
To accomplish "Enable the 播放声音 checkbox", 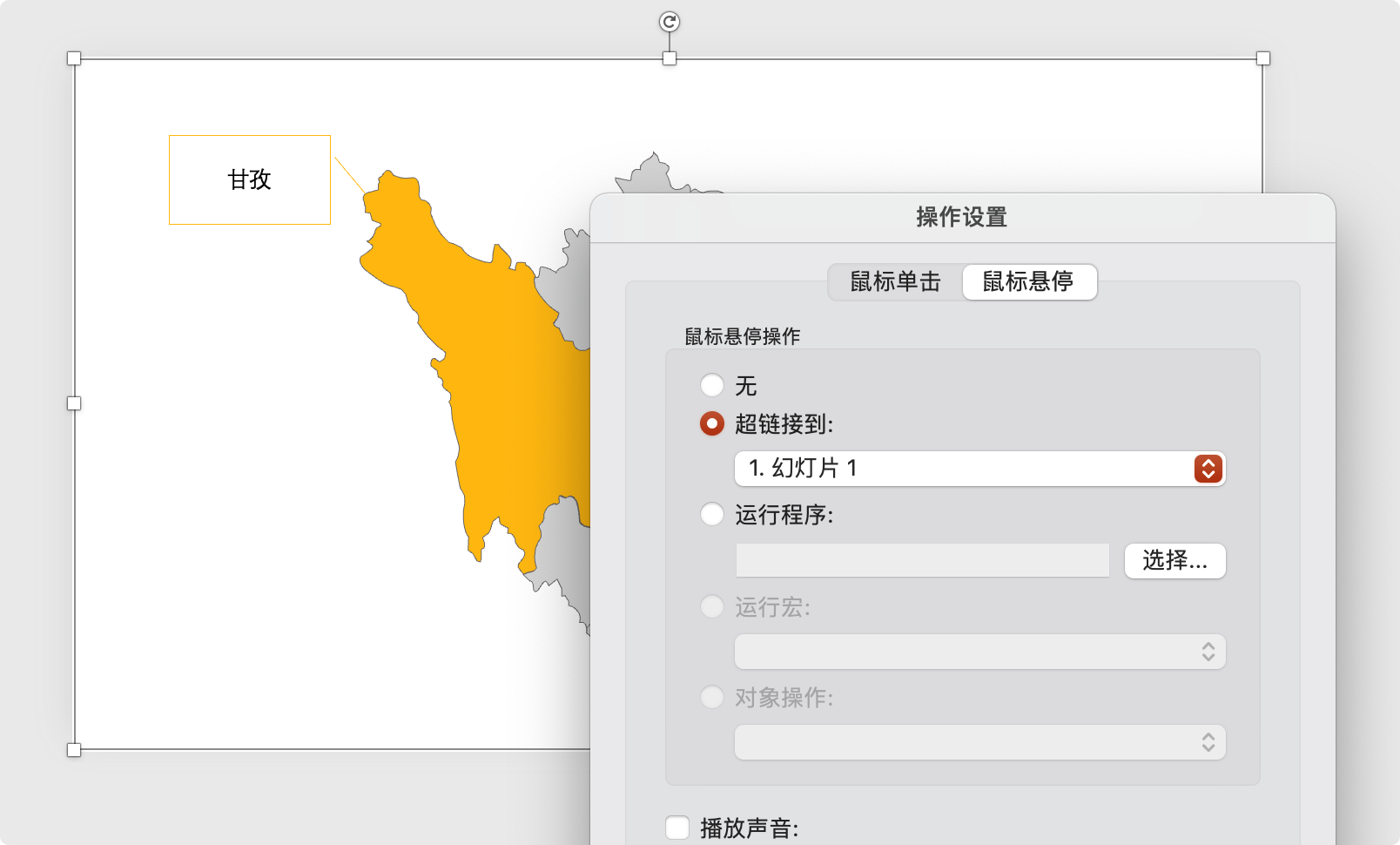I will click(x=677, y=828).
